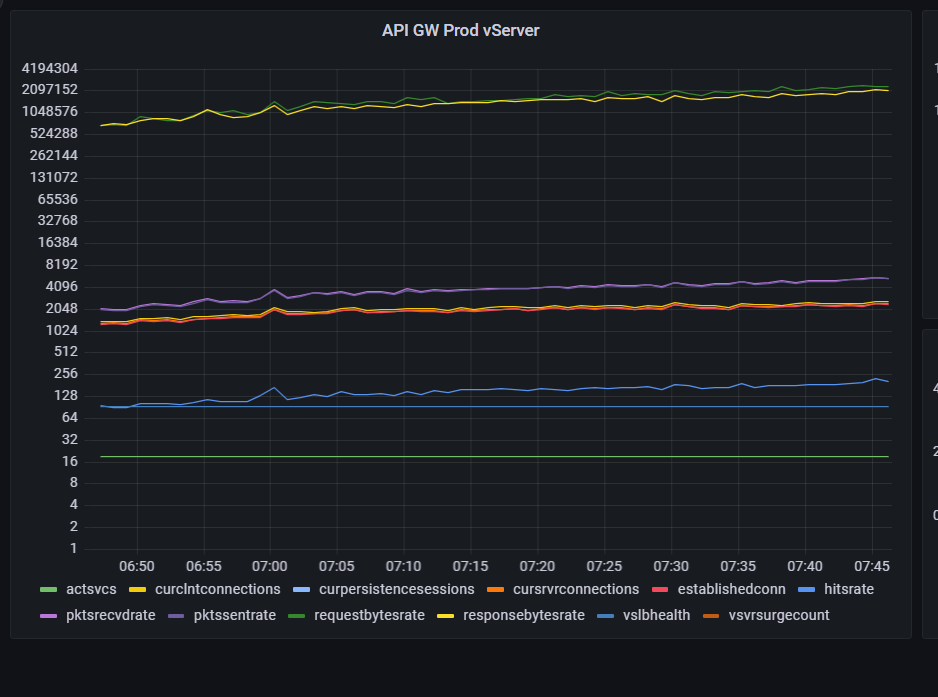Open color picker for curclntconnections yellow swatch
The height and width of the screenshot is (697, 938).
[138, 590]
